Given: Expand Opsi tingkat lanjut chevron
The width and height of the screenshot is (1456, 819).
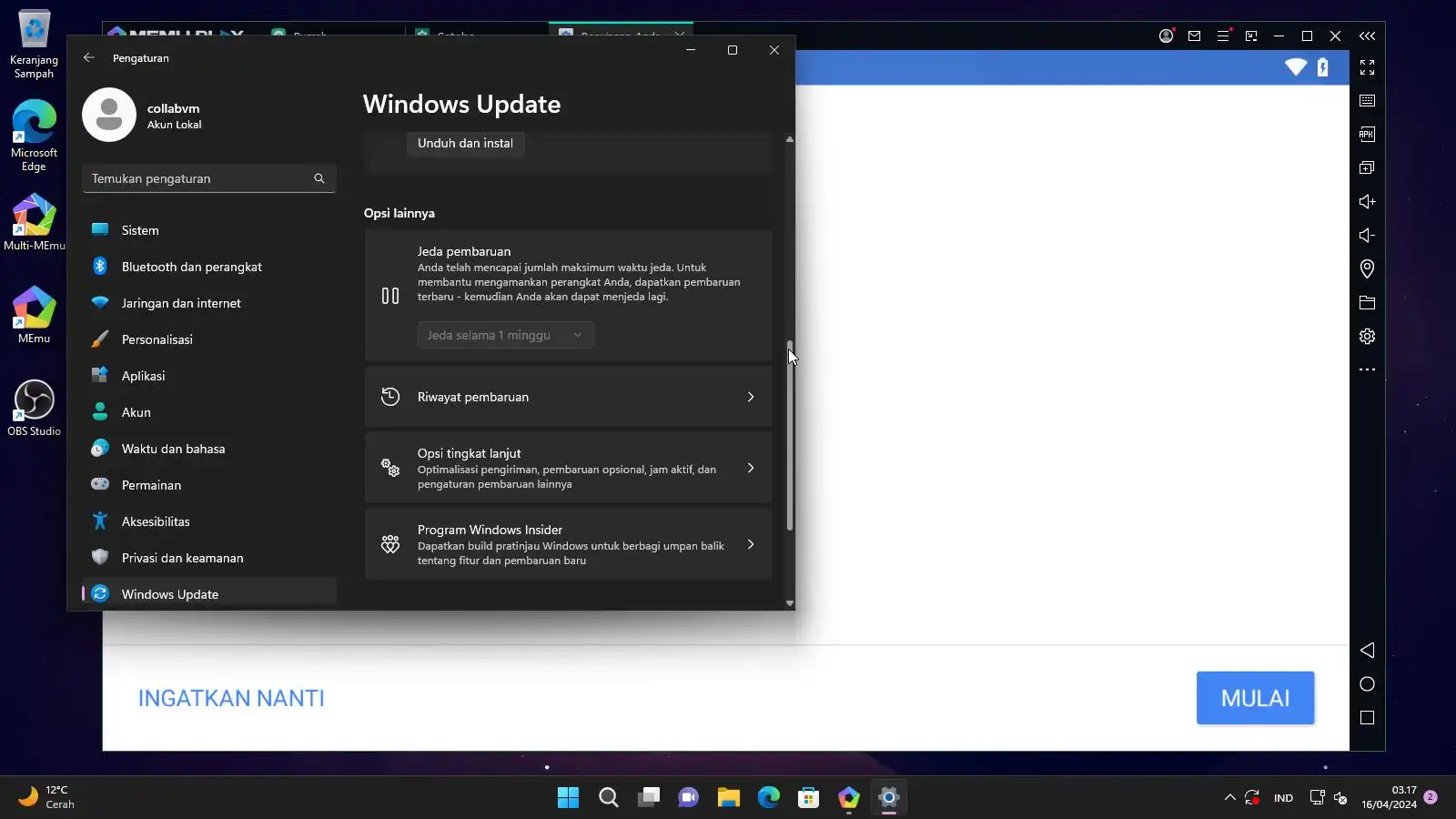Looking at the screenshot, I should pyautogui.click(x=751, y=468).
